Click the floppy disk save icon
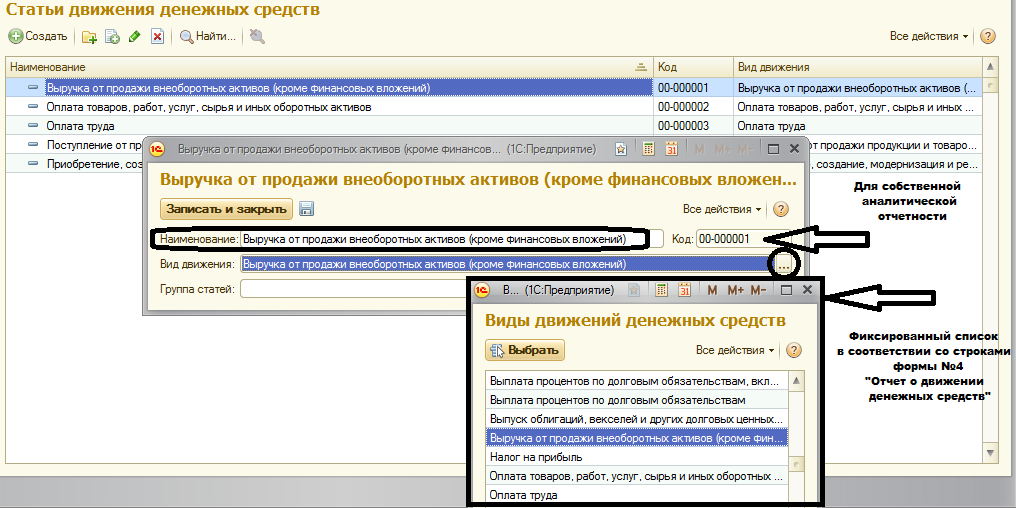Viewport: 1016px width, 508px height. (307, 209)
